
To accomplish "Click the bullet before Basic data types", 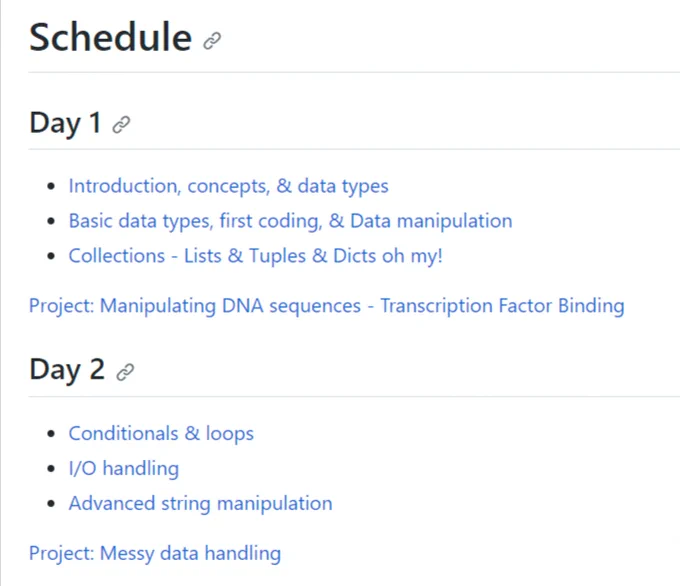I will pyautogui.click(x=51, y=221).
